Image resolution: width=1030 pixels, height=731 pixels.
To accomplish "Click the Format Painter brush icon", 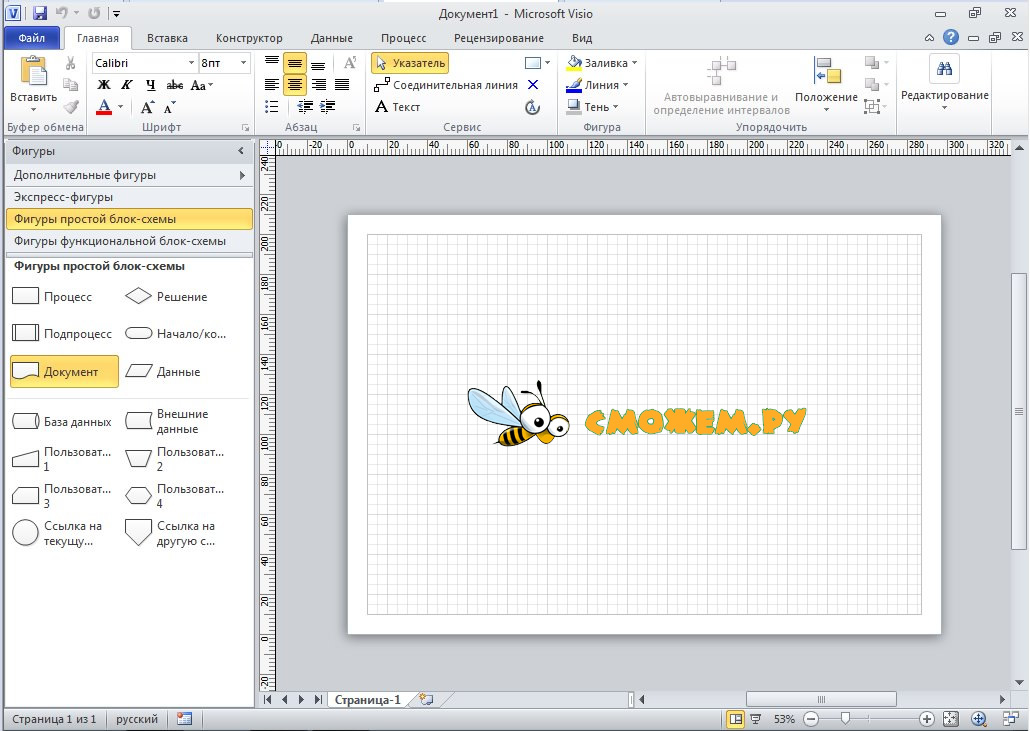I will [x=70, y=106].
